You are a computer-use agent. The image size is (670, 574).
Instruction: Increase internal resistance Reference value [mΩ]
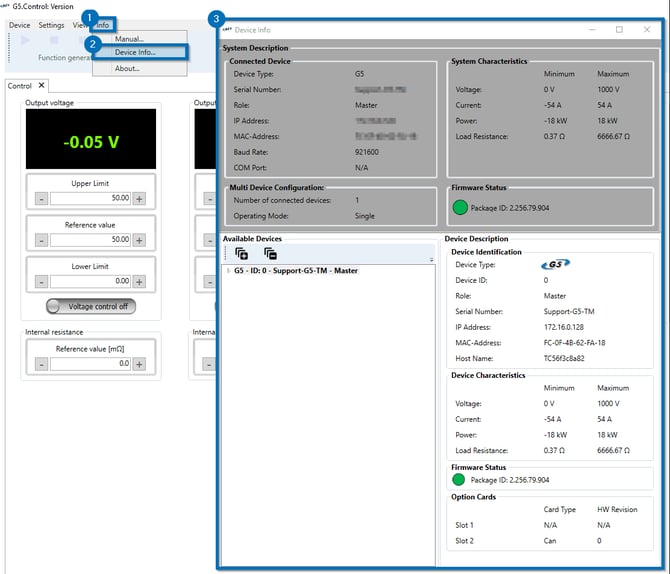[139, 364]
